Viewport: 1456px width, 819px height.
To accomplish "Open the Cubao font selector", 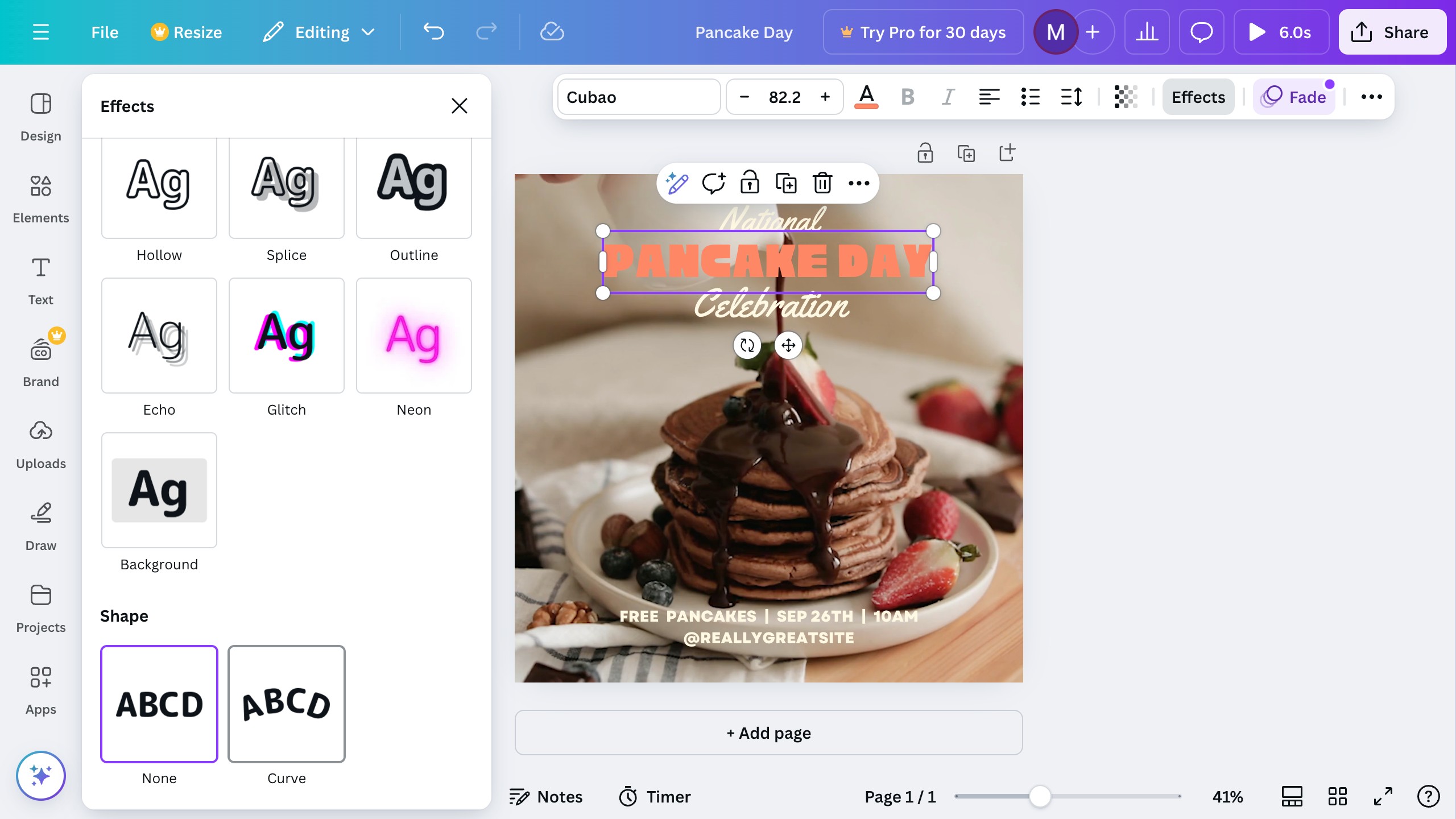I will 639,97.
